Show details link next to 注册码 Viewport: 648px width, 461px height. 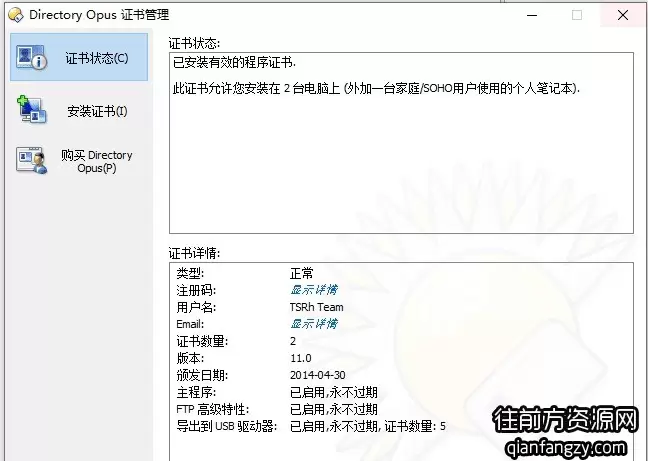coord(314,290)
